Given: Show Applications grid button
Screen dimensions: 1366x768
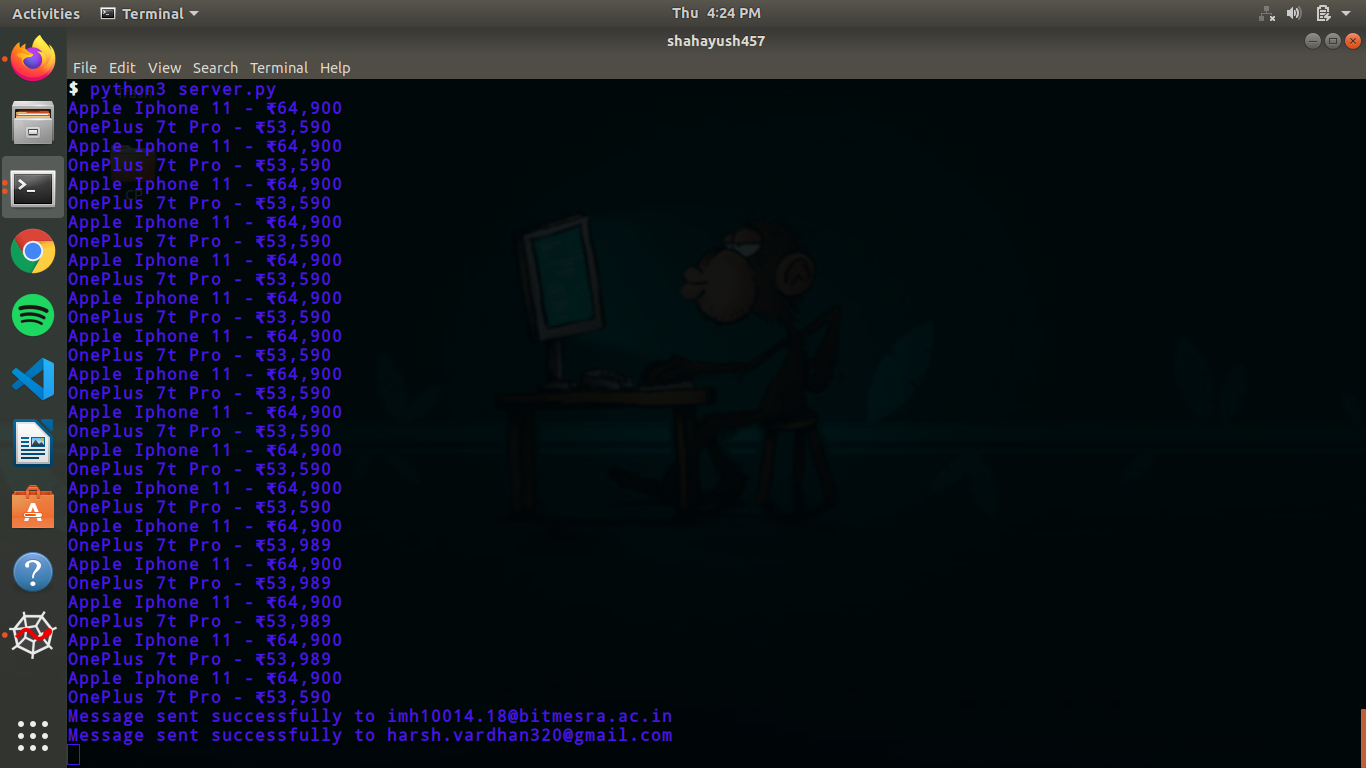Looking at the screenshot, I should point(33,735).
